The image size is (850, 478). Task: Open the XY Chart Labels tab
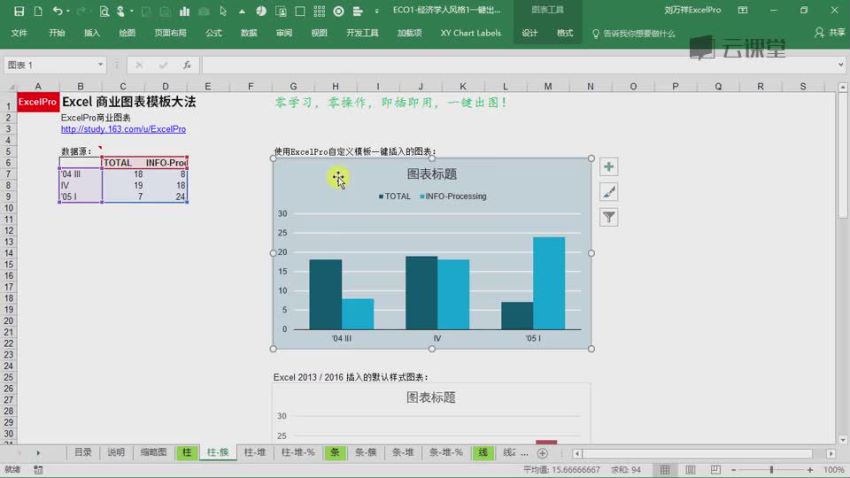pos(471,33)
